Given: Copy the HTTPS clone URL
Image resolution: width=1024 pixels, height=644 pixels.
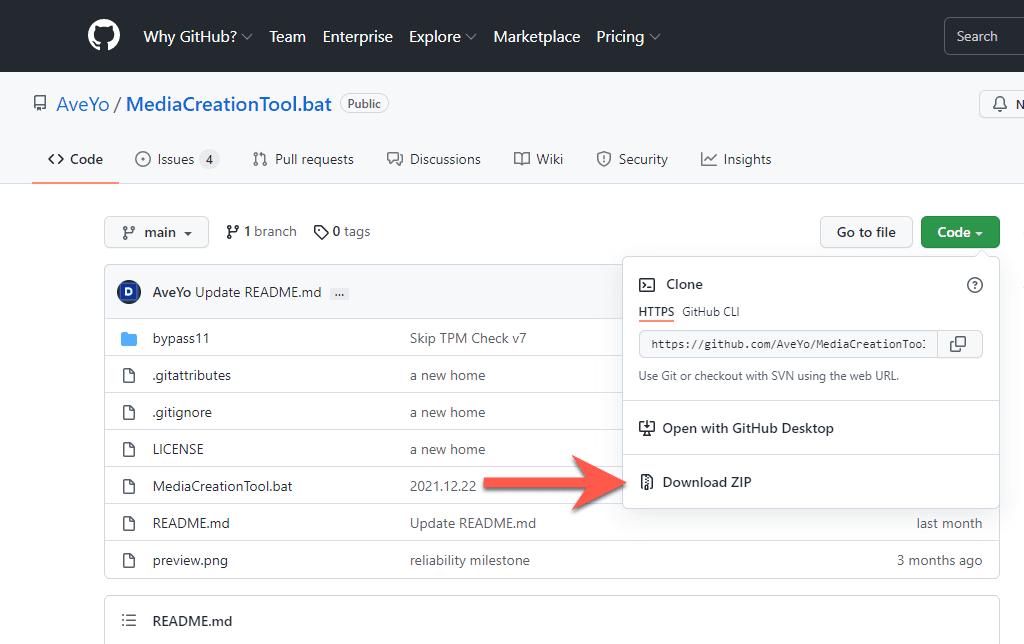Looking at the screenshot, I should (957, 344).
